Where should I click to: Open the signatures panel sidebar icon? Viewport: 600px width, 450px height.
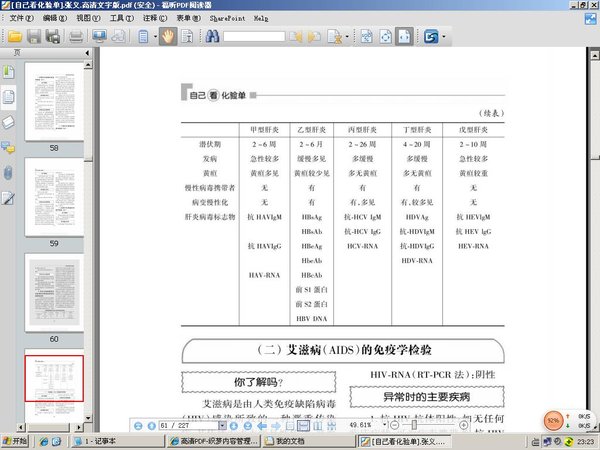coord(8,198)
